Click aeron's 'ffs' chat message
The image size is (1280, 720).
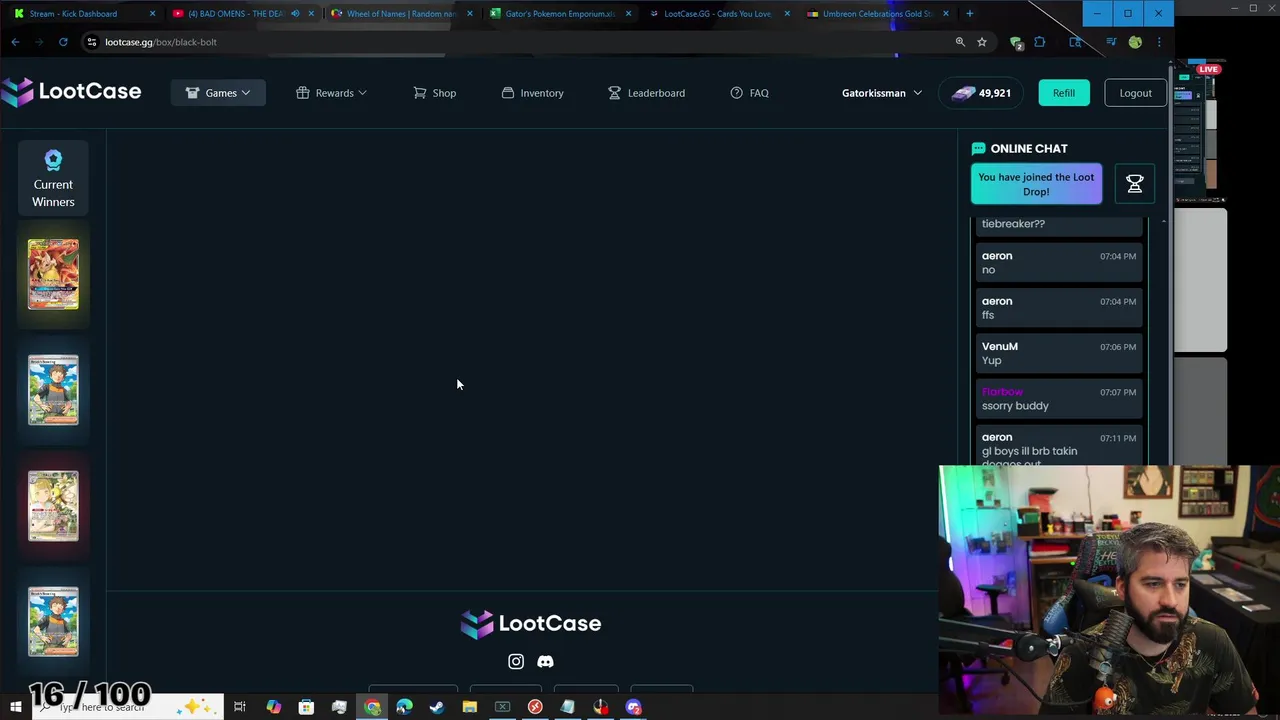(x=1059, y=307)
